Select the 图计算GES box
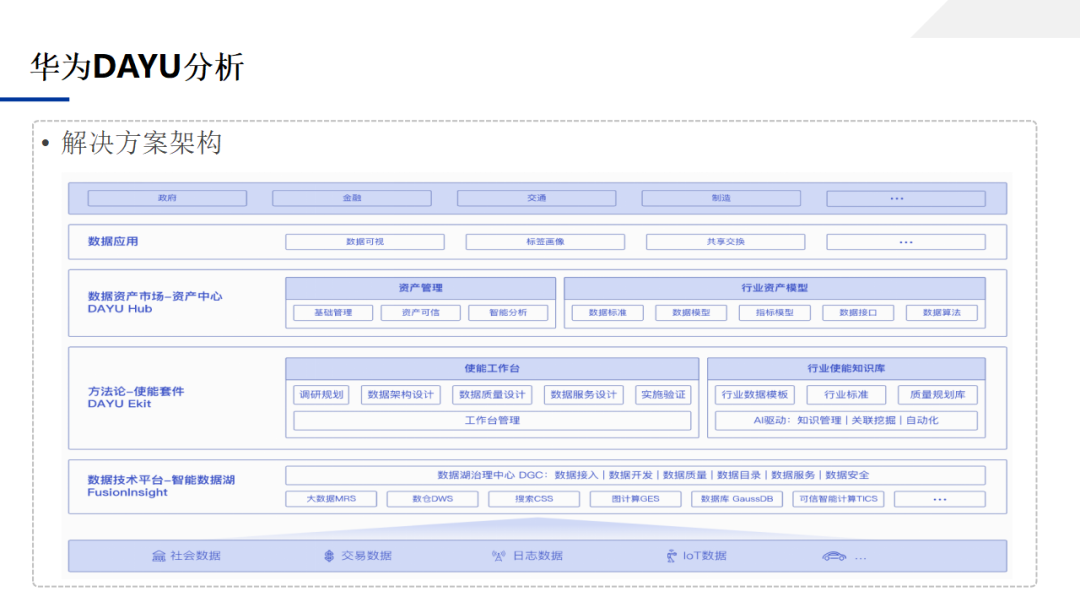The image size is (1080, 608). [x=636, y=499]
